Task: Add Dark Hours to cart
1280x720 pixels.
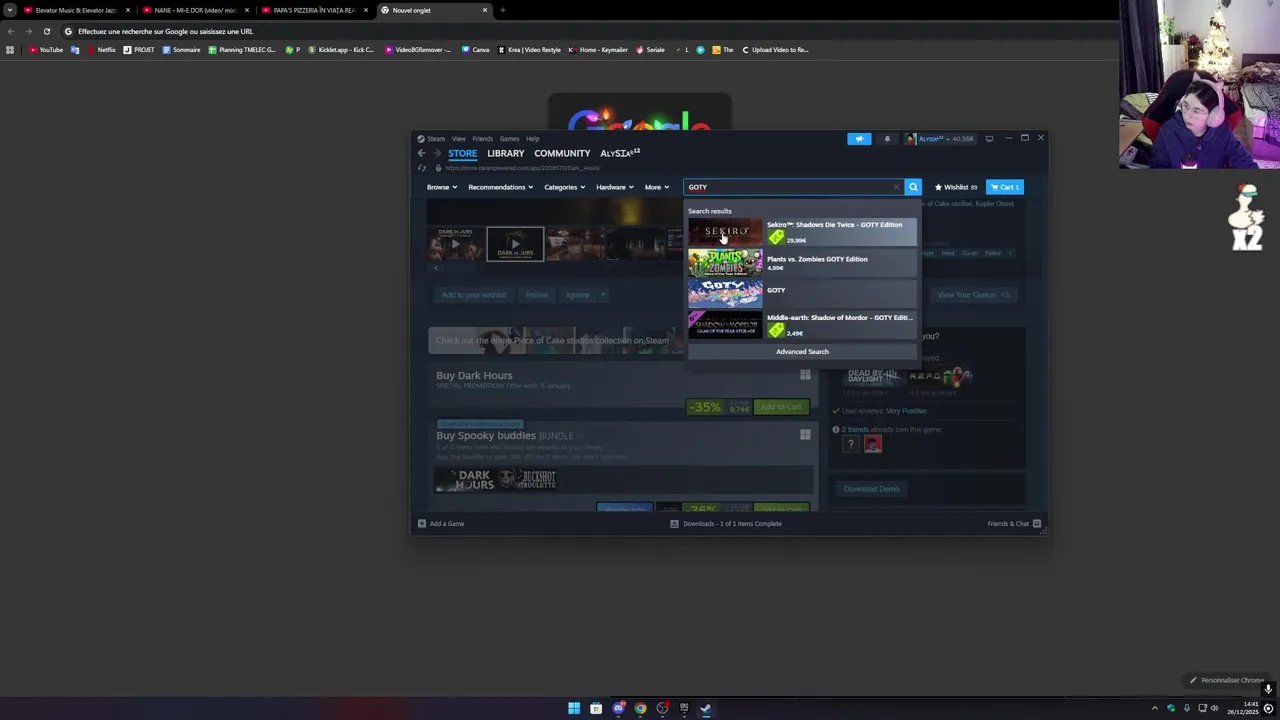Action: tap(781, 407)
